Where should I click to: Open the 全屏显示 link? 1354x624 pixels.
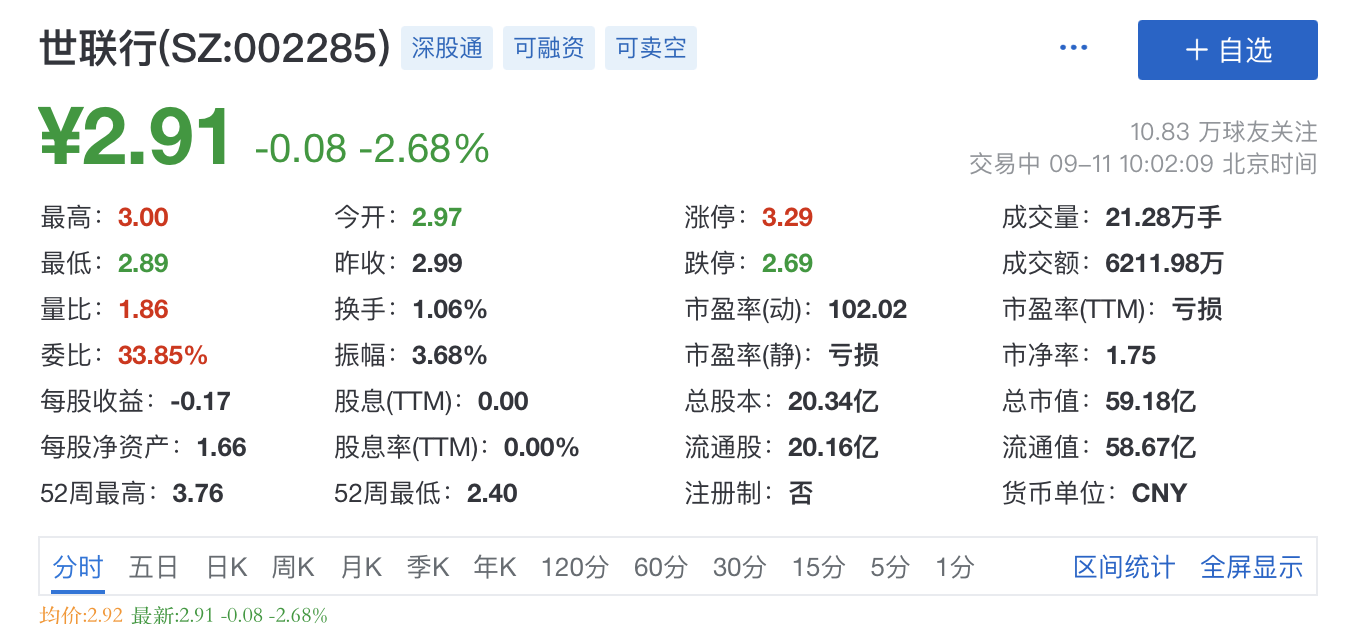[1252, 568]
